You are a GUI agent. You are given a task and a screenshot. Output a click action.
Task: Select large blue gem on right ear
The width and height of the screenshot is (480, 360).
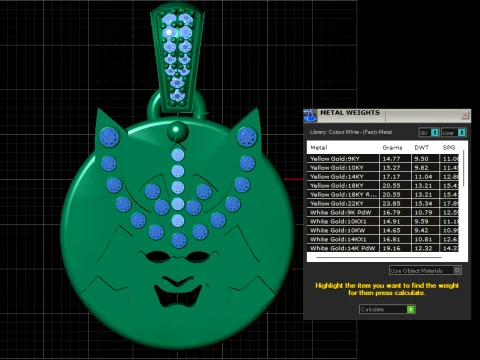pyautogui.click(x=247, y=137)
